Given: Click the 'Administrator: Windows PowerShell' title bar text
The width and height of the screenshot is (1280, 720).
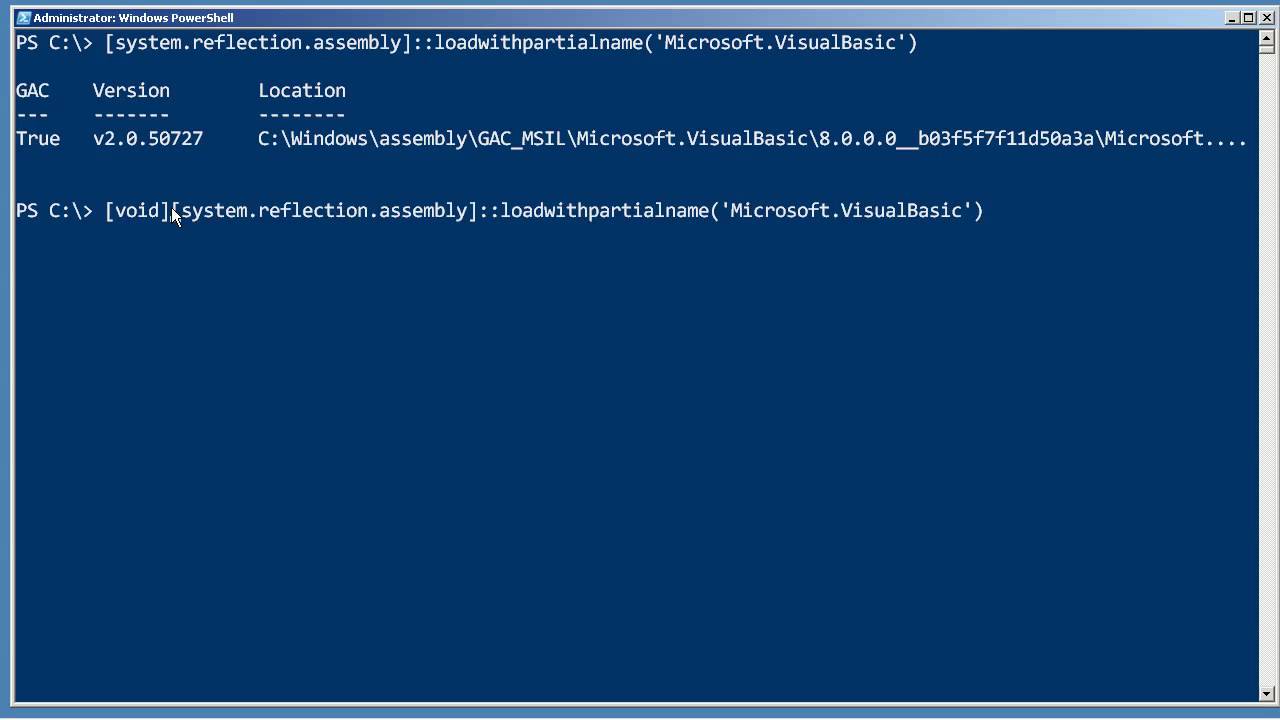Looking at the screenshot, I should (x=133, y=17).
